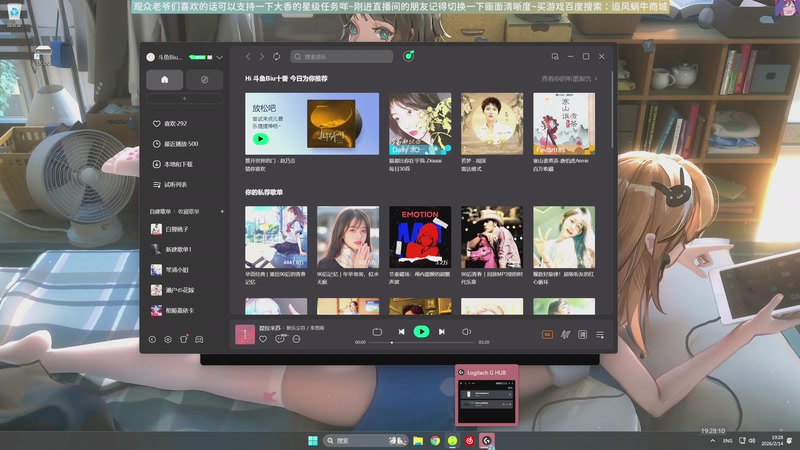800x450 pixels.
Task: Play the 放松吧 recommendation green button
Action: [x=260, y=139]
